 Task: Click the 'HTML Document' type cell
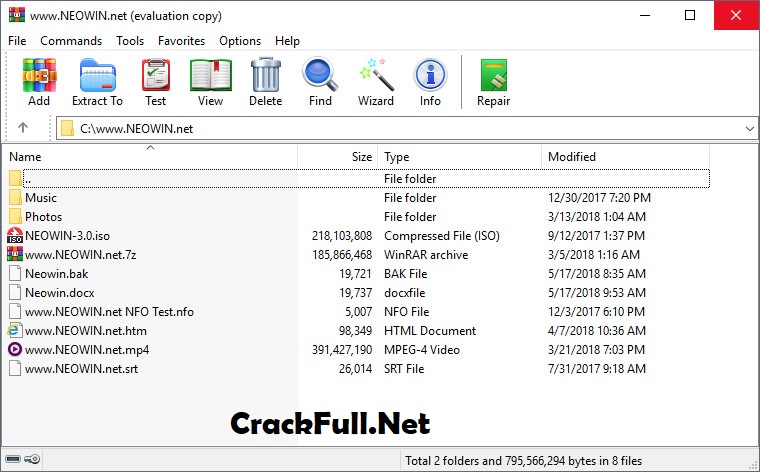[430, 330]
